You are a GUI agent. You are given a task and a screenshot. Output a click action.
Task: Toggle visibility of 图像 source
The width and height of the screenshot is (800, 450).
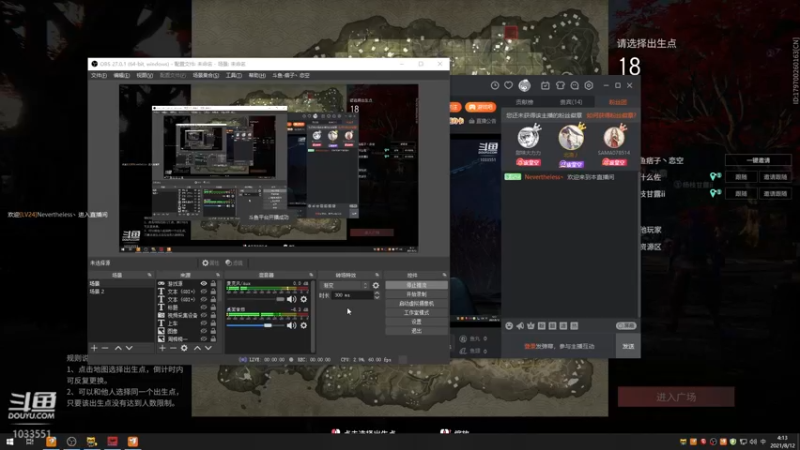tap(204, 331)
